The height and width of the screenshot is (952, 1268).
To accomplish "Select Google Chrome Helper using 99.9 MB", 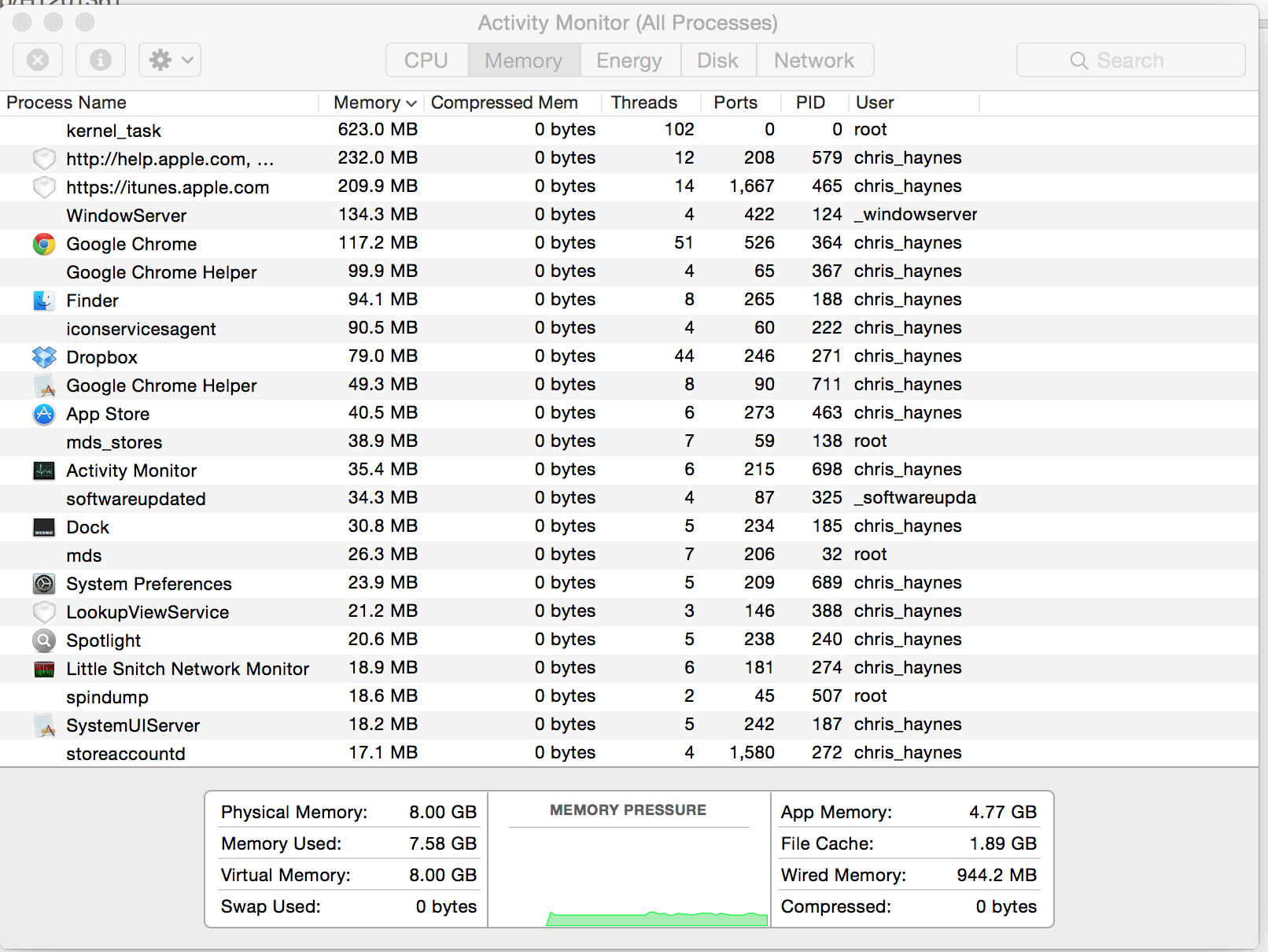I will pos(629,271).
